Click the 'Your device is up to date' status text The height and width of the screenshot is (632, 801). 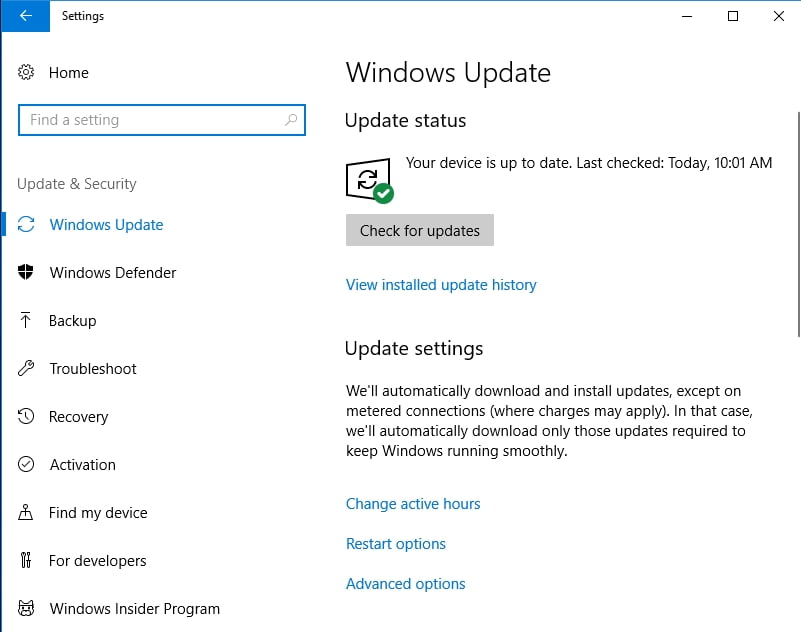(589, 163)
